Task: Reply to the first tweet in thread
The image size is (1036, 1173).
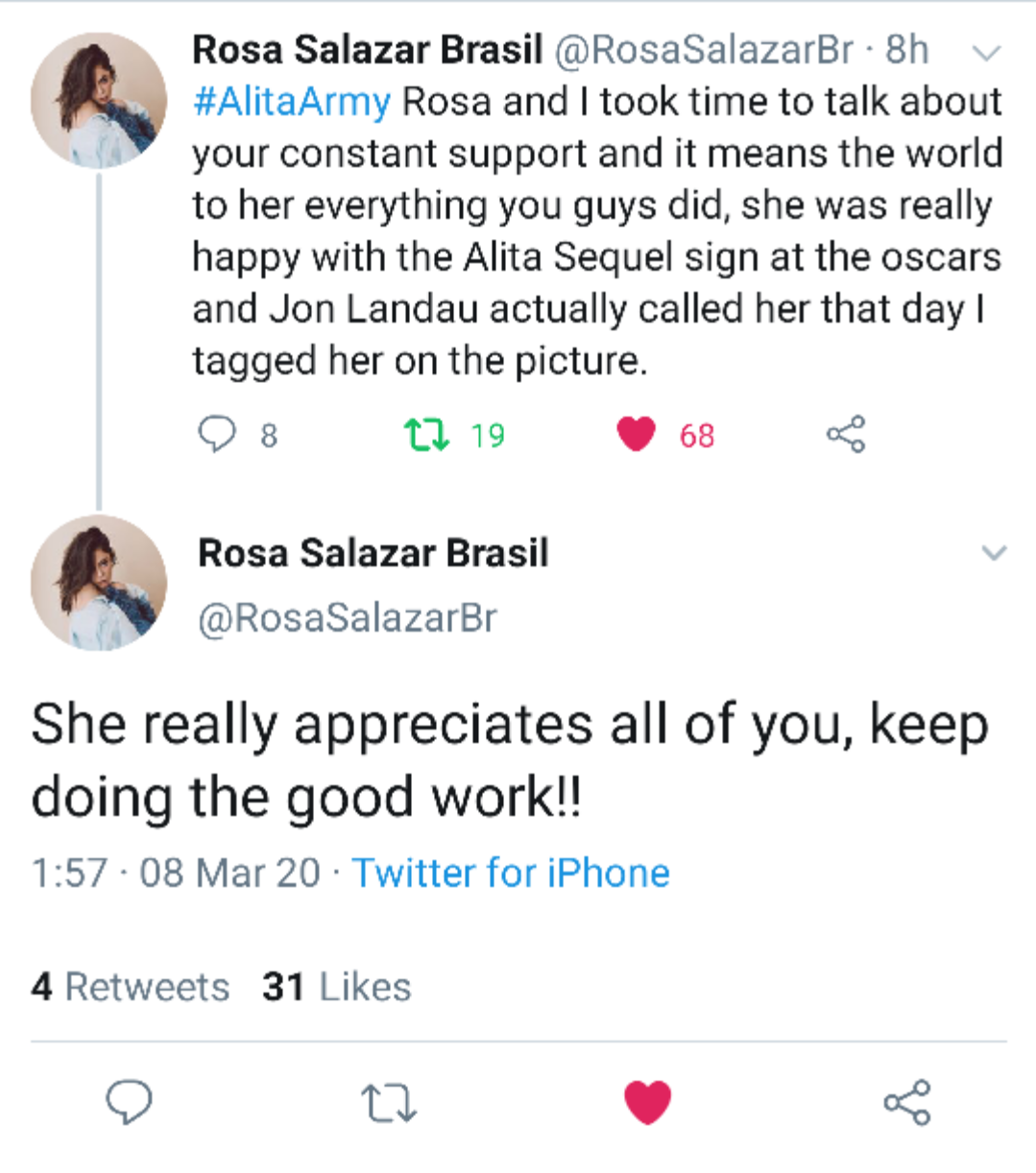Action: tap(217, 435)
